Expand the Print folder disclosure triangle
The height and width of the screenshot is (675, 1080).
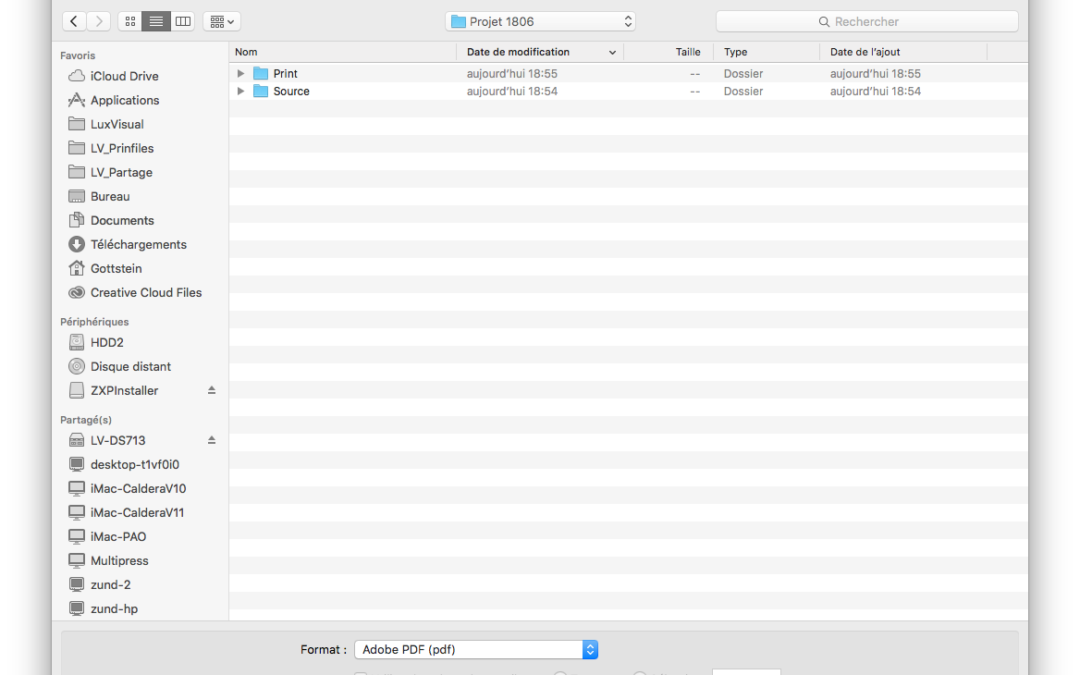pyautogui.click(x=241, y=74)
